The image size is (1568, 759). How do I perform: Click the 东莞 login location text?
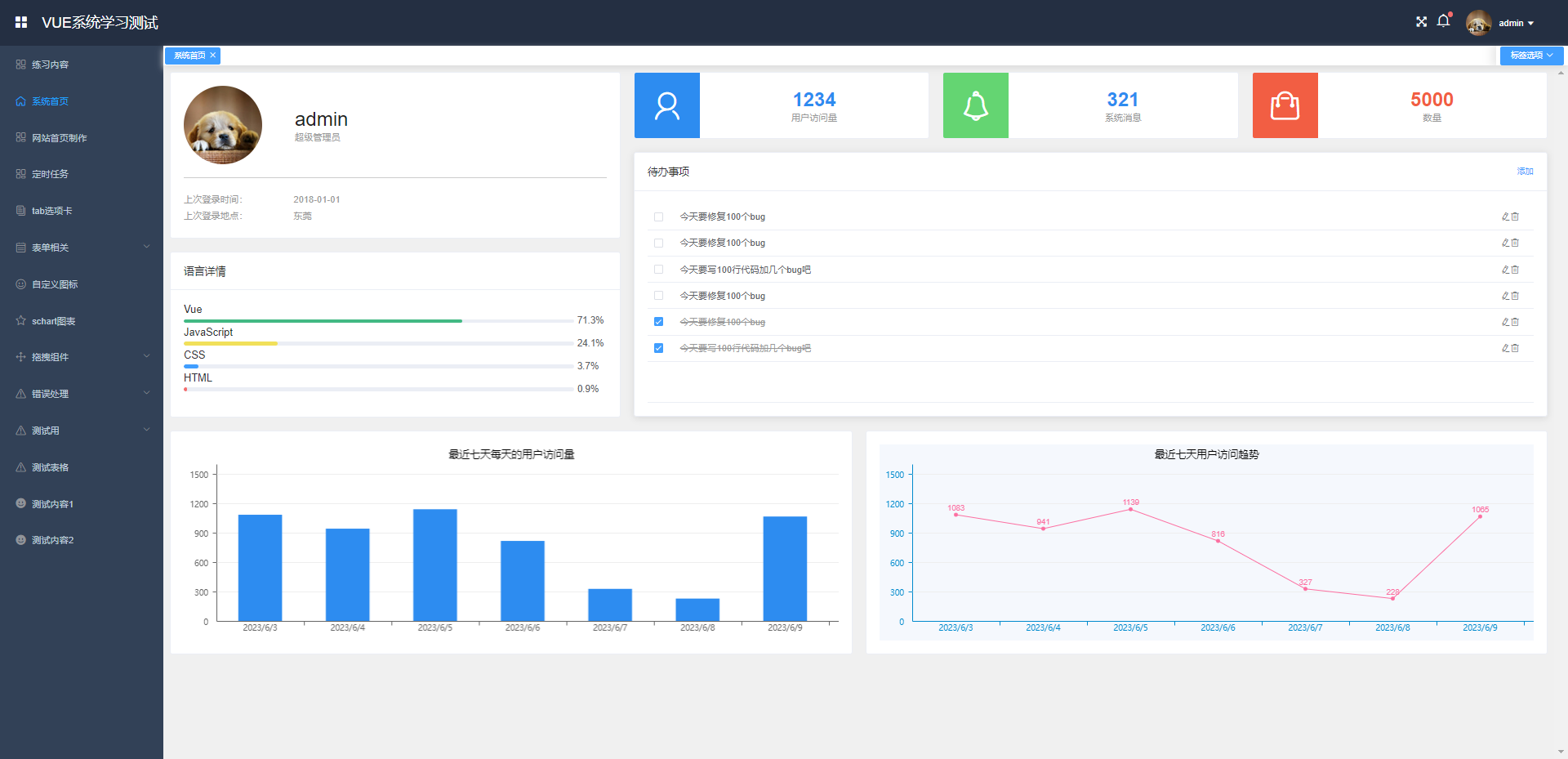tap(302, 216)
